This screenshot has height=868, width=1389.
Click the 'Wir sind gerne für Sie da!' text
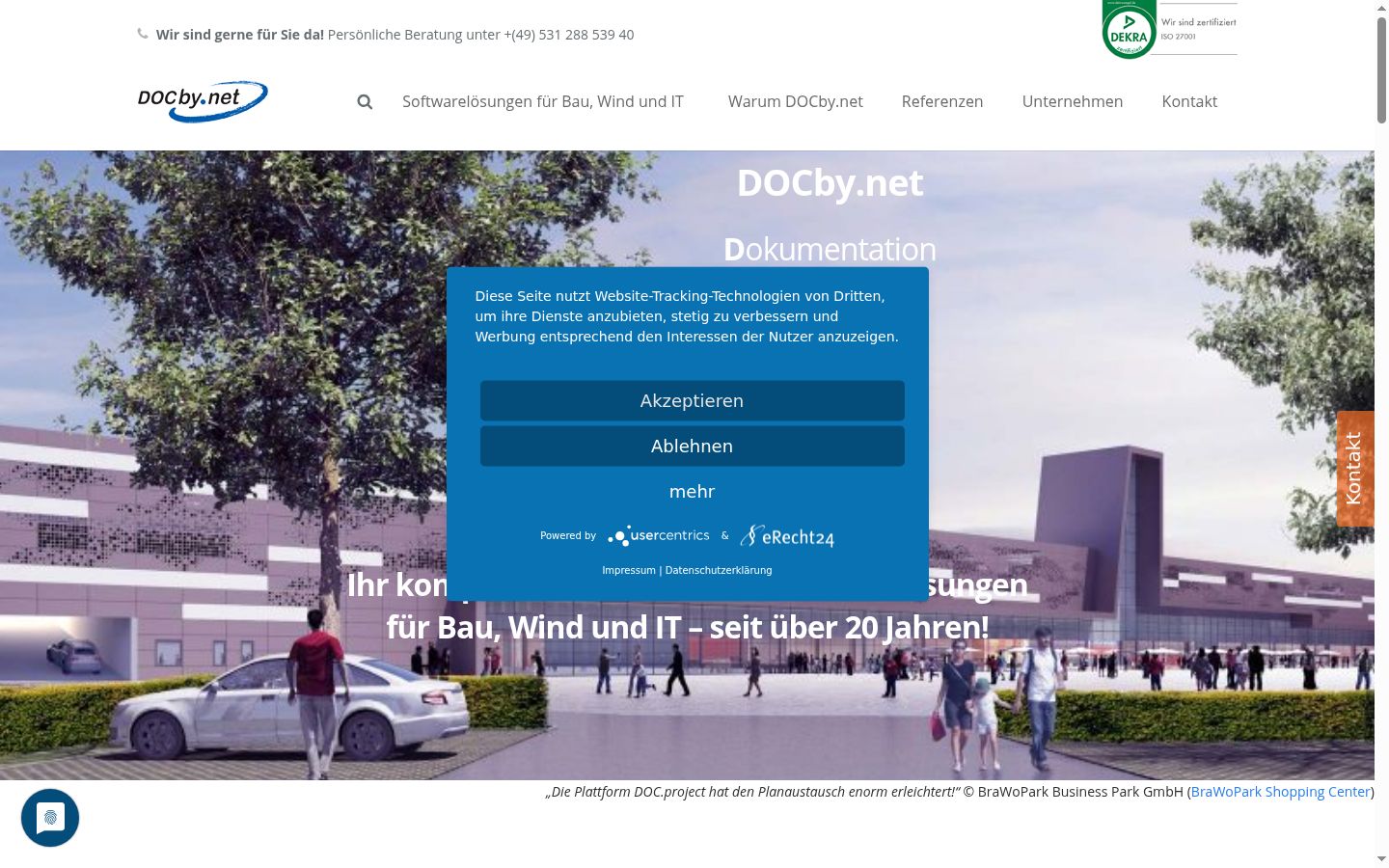(x=240, y=34)
